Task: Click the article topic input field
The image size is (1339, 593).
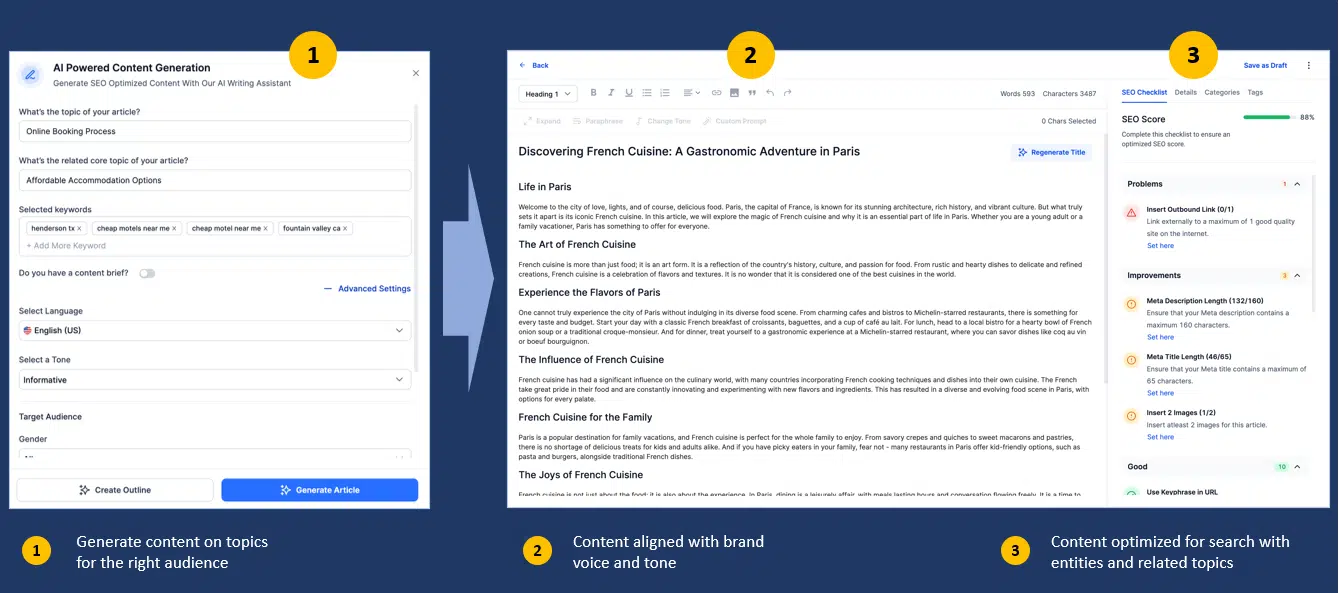Action: click(x=215, y=131)
